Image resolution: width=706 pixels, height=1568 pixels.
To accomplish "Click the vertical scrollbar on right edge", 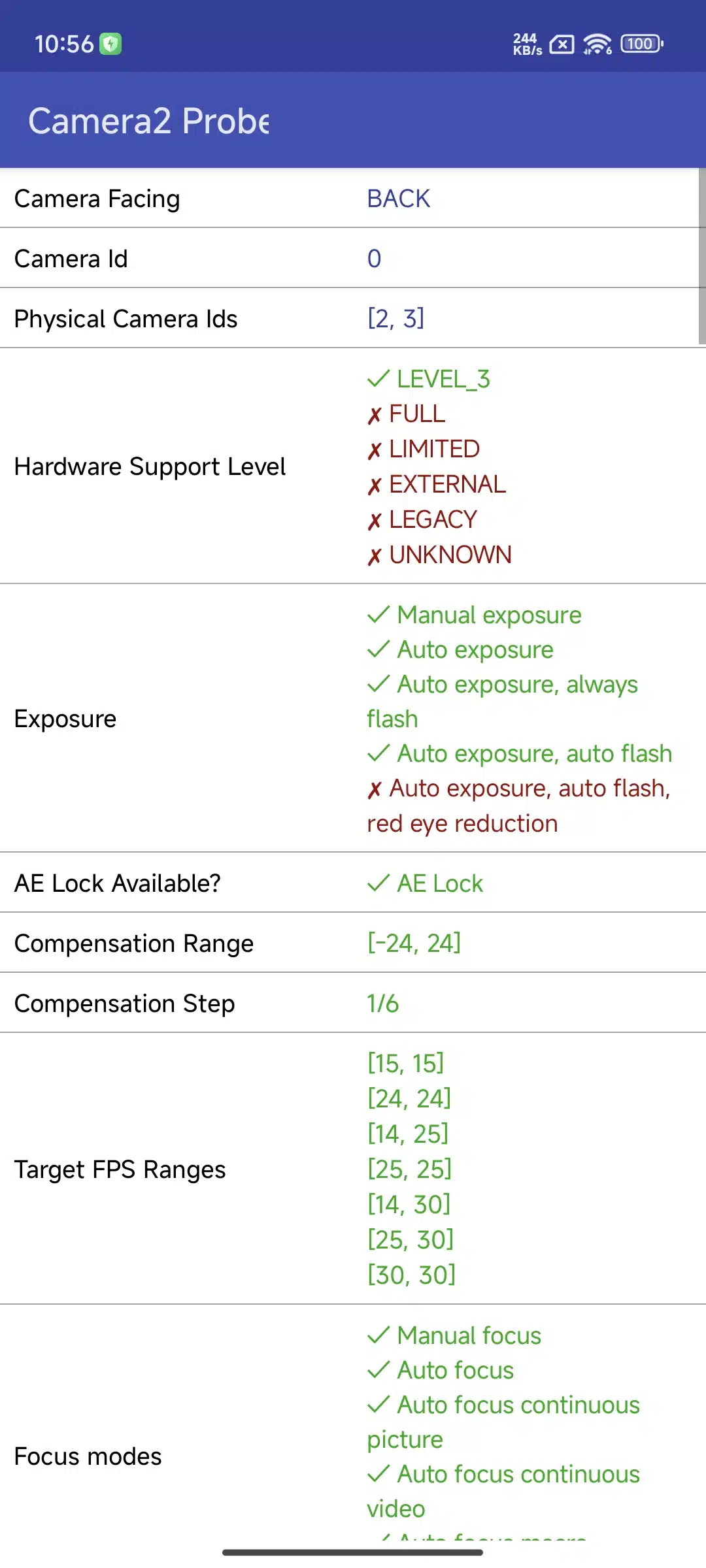I will click(x=702, y=256).
